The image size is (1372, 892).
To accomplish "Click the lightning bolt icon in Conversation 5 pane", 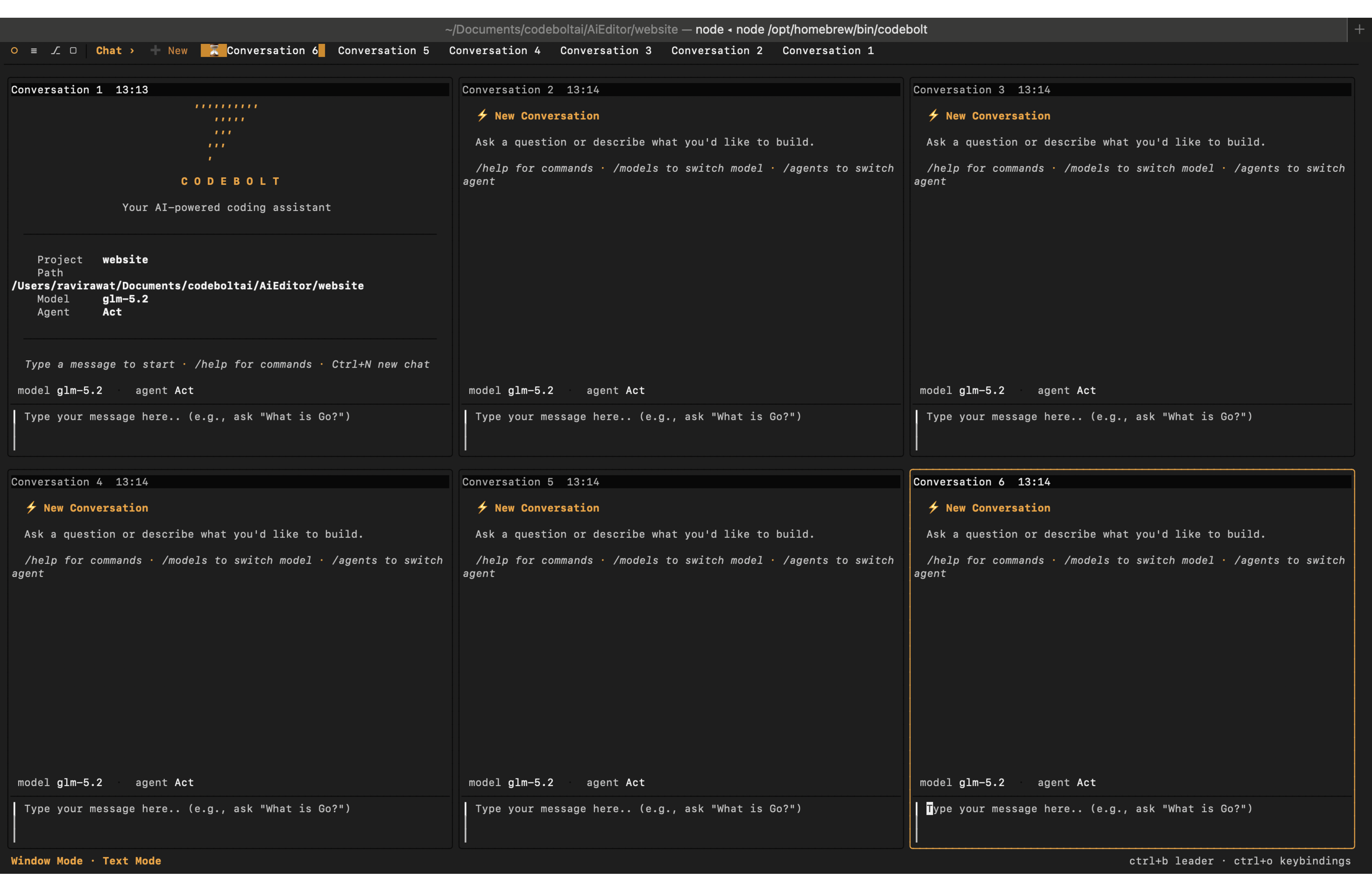I will click(482, 508).
